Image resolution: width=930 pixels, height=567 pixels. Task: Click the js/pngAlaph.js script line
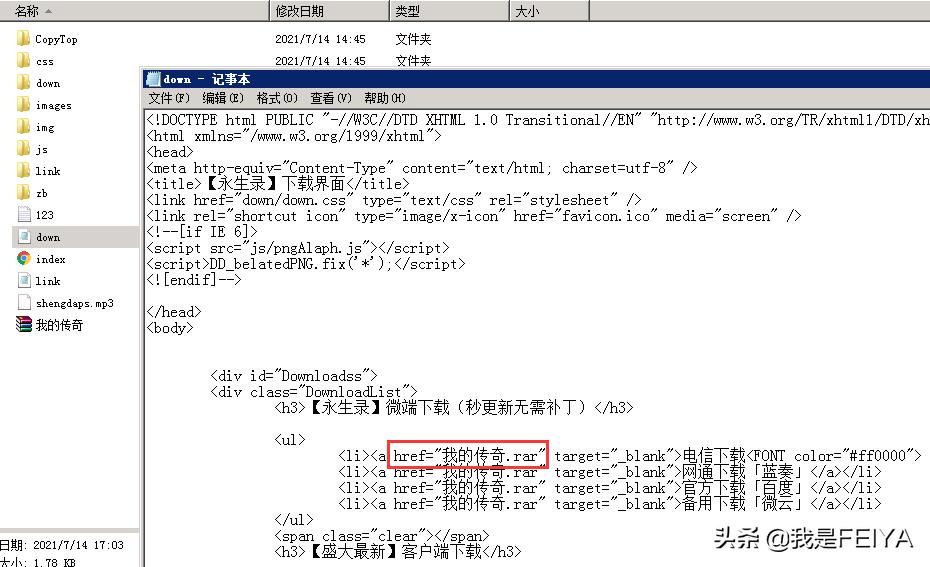(298, 248)
